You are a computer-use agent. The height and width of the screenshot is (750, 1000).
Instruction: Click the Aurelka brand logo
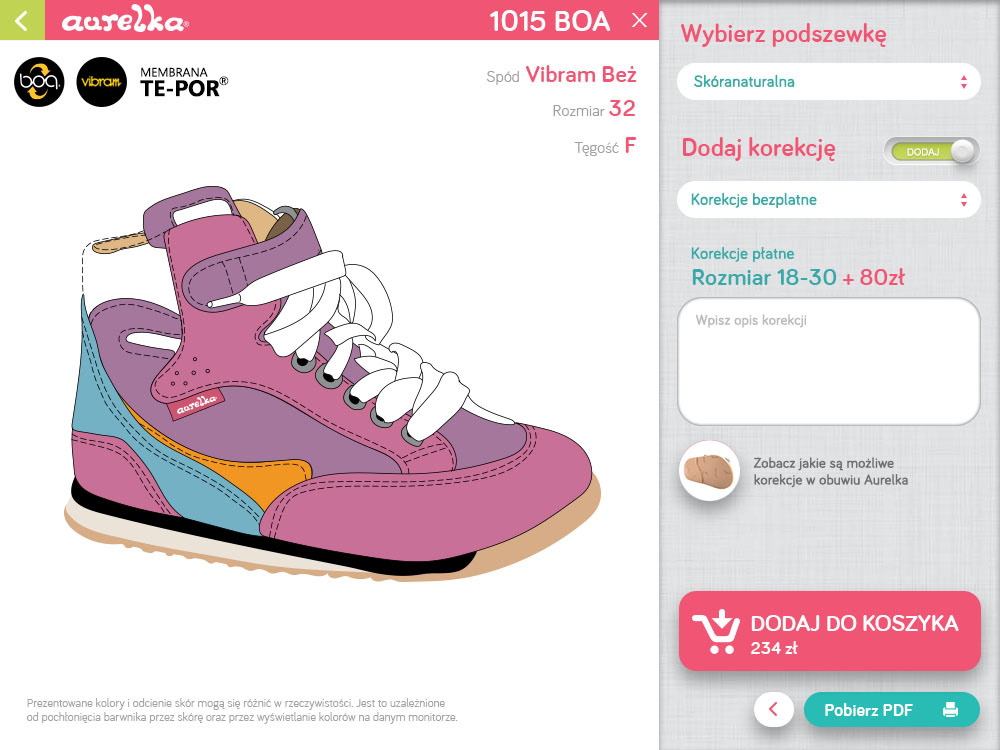pos(125,19)
